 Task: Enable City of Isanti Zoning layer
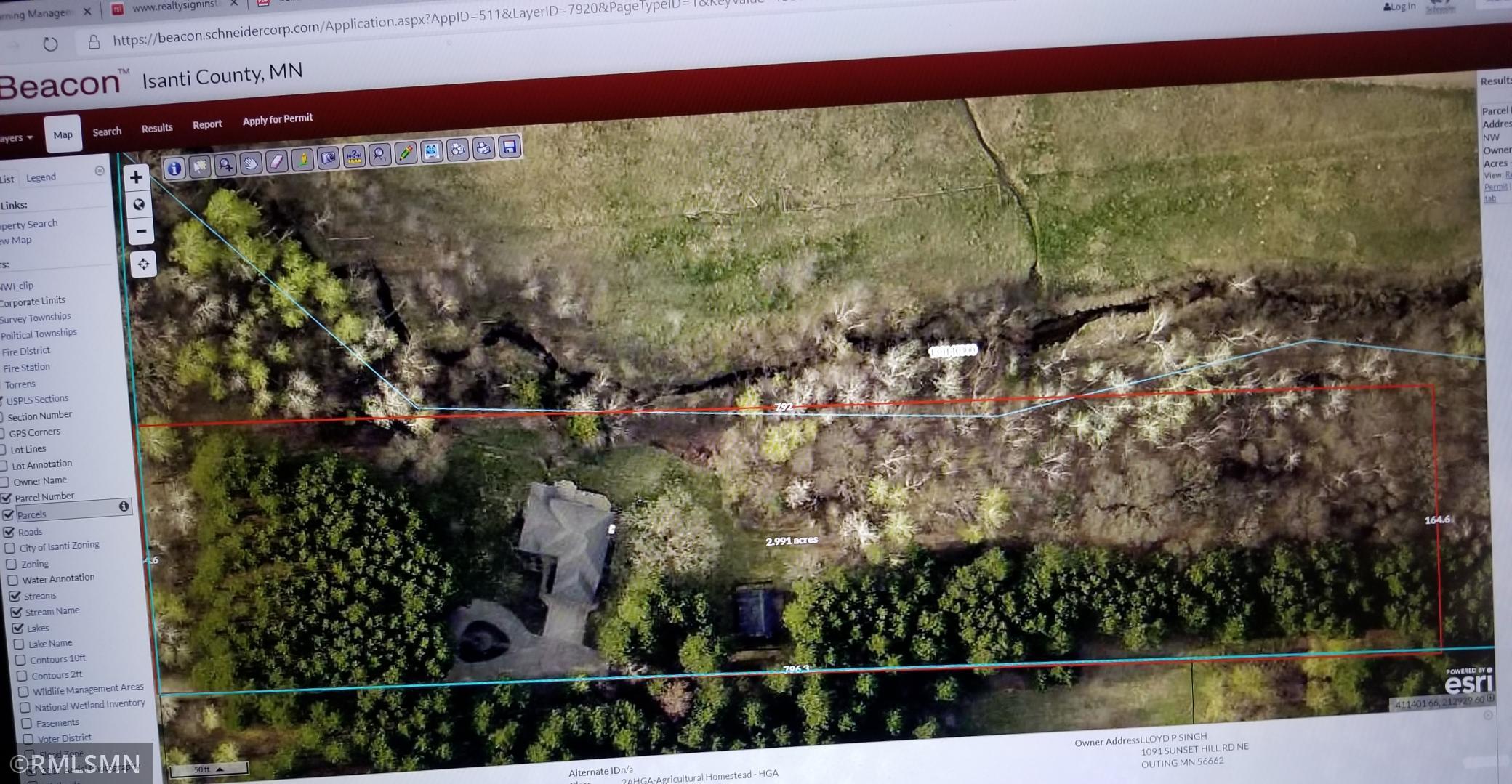10,548
